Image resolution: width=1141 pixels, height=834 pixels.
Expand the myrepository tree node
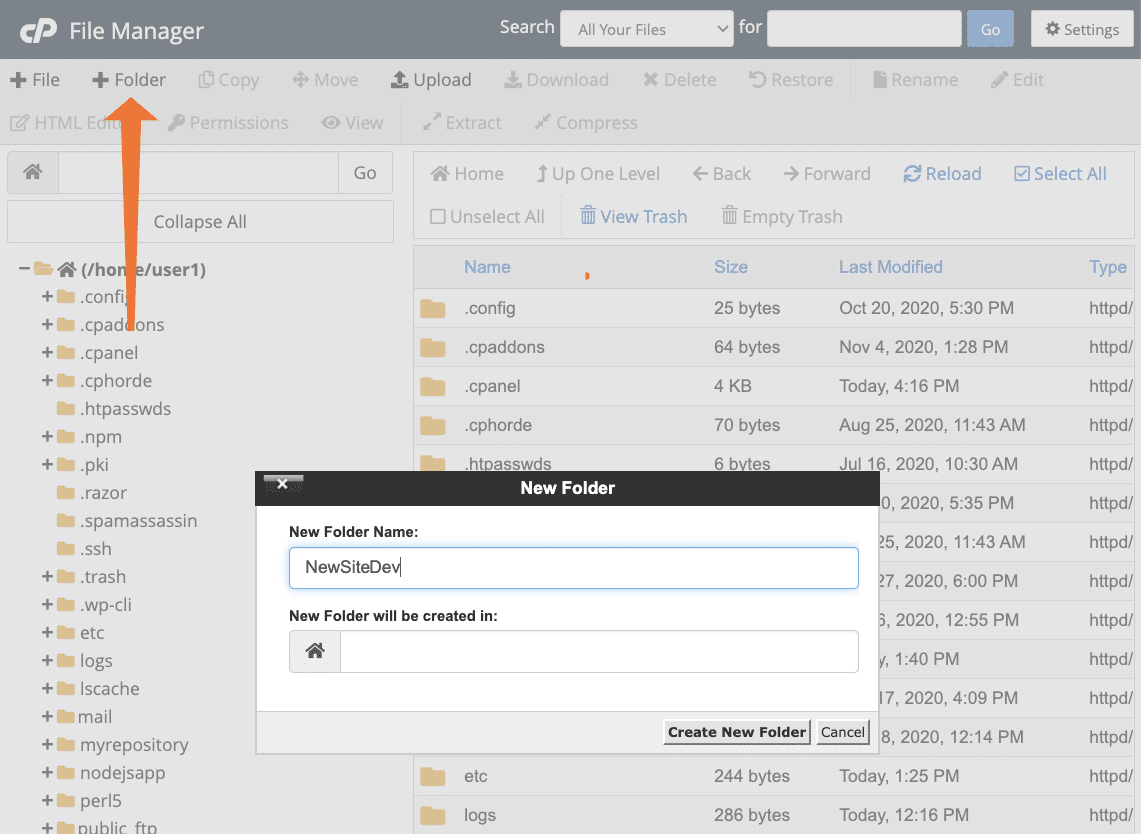[x=47, y=745]
